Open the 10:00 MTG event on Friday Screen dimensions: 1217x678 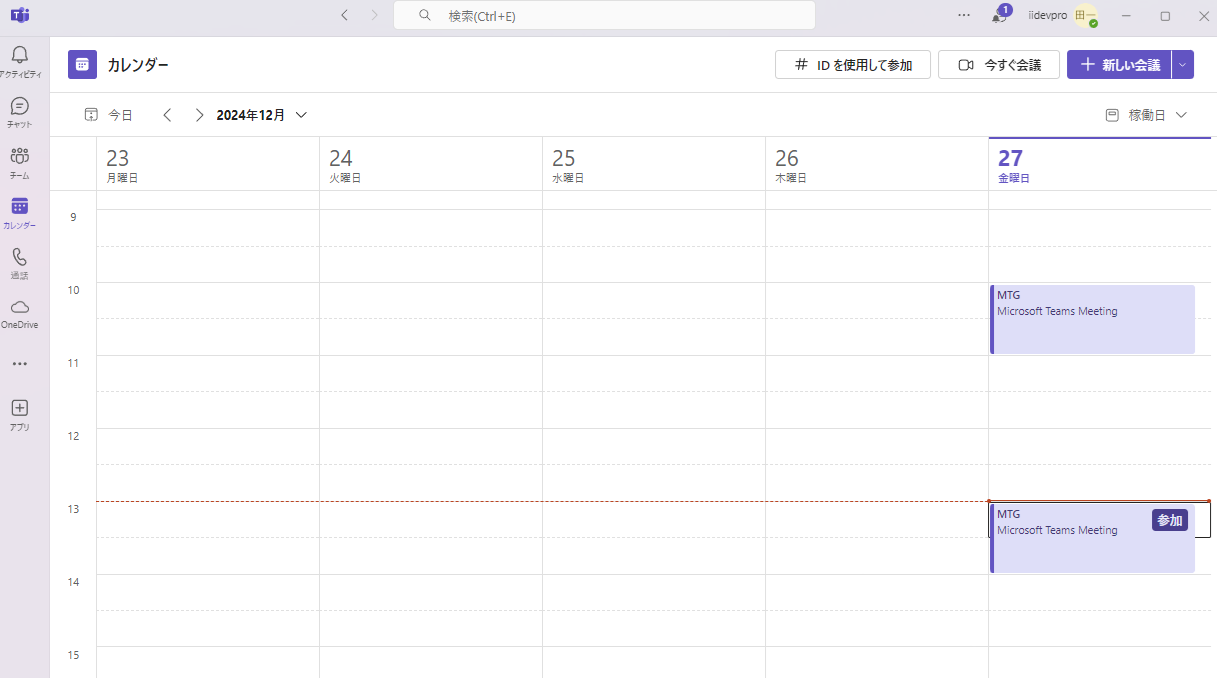click(1091, 320)
